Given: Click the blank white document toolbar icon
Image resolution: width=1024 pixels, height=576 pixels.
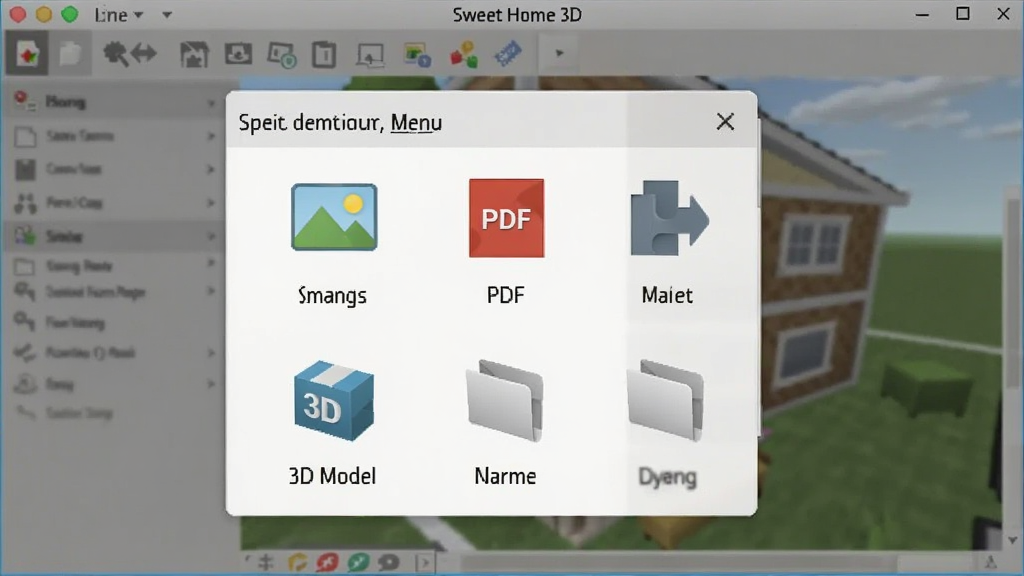Looking at the screenshot, I should (70, 54).
